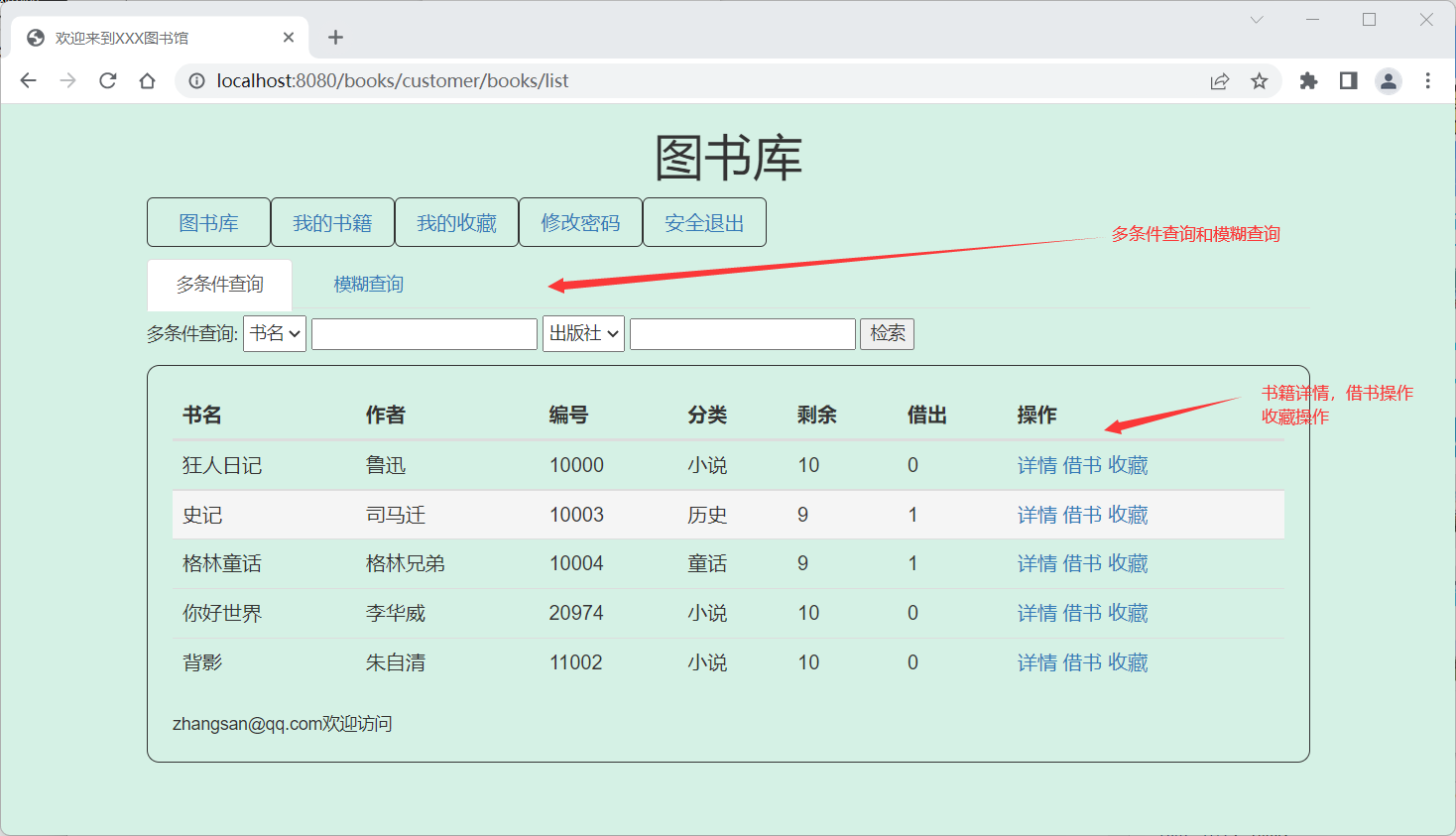View 详情 for 背影
This screenshot has height=836, width=1456.
1036,662
